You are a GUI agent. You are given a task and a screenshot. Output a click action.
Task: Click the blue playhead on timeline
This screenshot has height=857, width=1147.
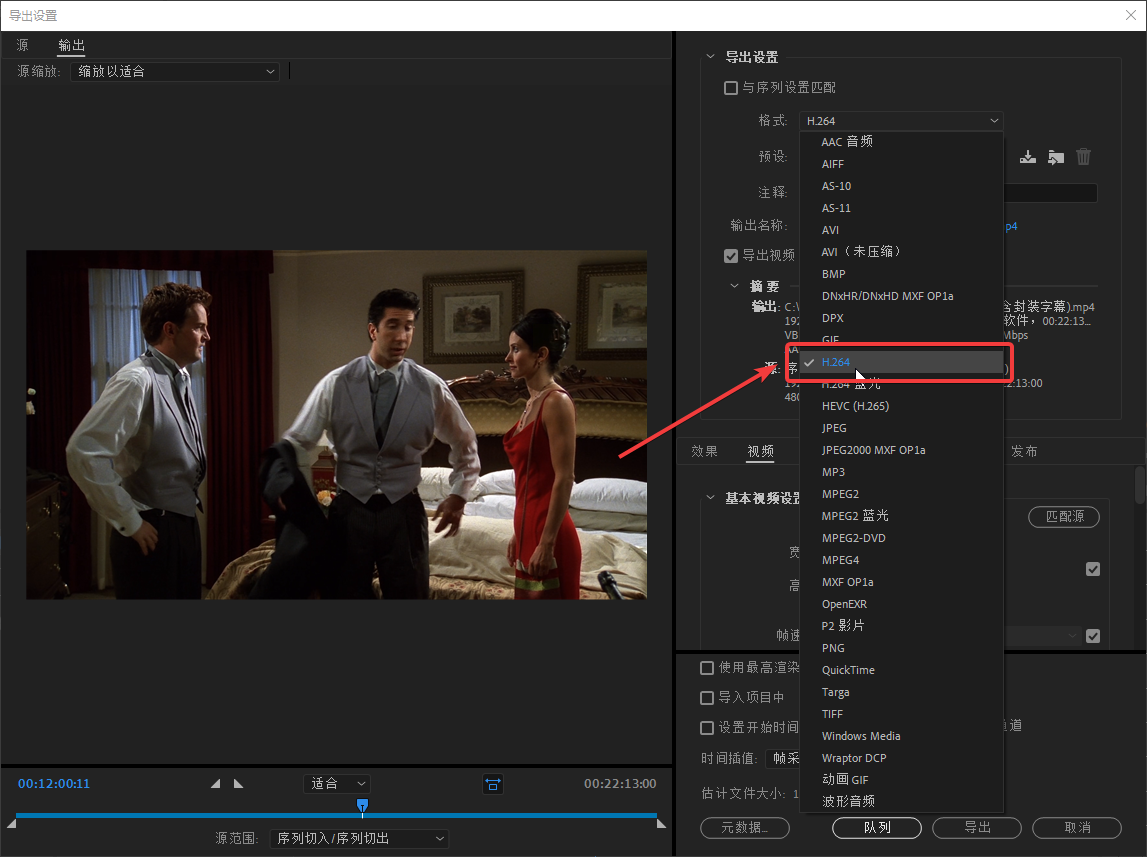[362, 805]
